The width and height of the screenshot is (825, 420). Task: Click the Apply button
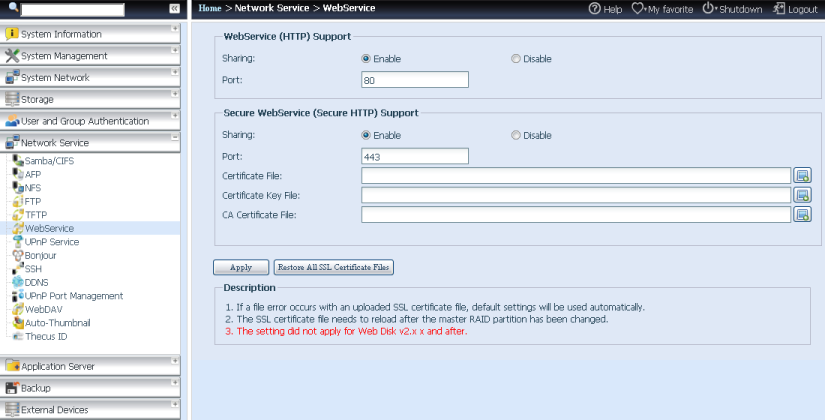coord(241,267)
